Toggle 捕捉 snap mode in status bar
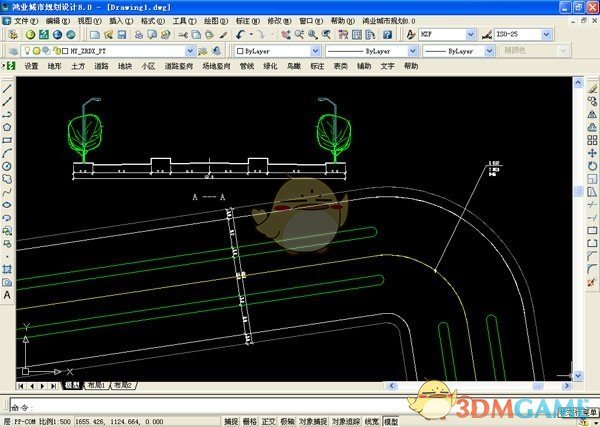Image resolution: width=600 pixels, height=427 pixels. (x=231, y=422)
